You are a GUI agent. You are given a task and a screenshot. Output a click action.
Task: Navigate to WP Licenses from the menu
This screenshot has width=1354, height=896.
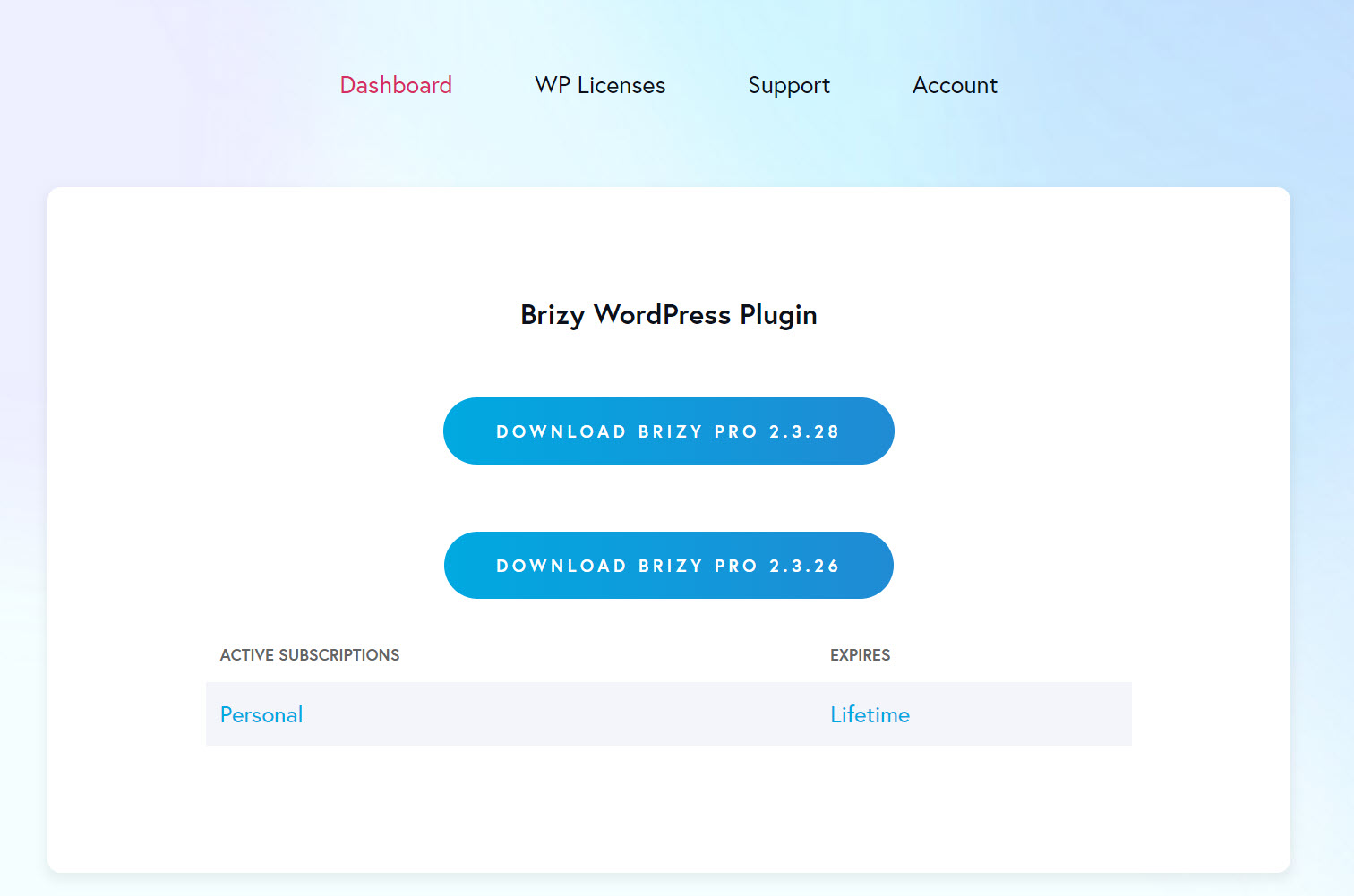pos(599,85)
